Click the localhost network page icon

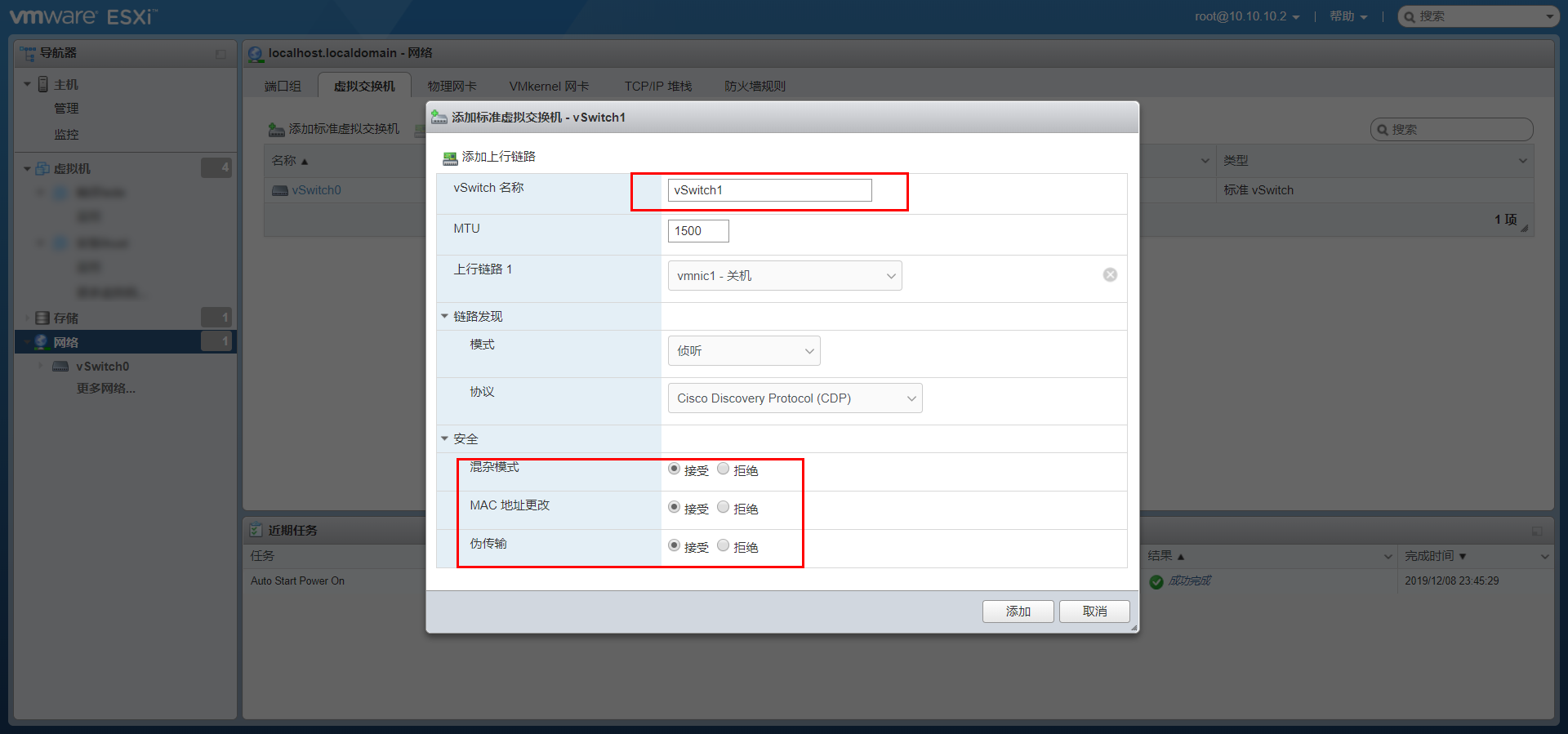pos(255,53)
